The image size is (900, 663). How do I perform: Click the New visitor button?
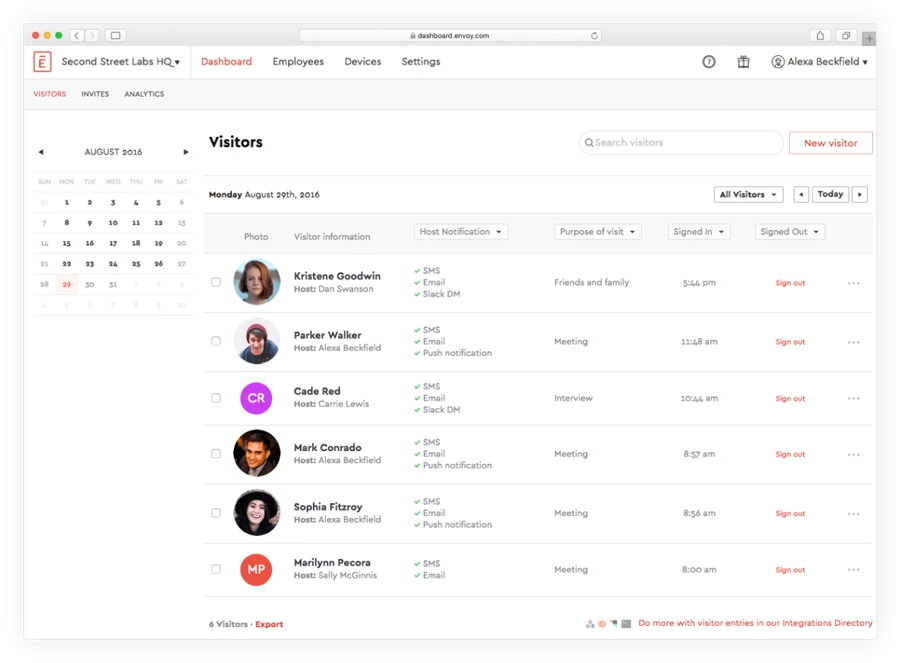[x=831, y=144]
